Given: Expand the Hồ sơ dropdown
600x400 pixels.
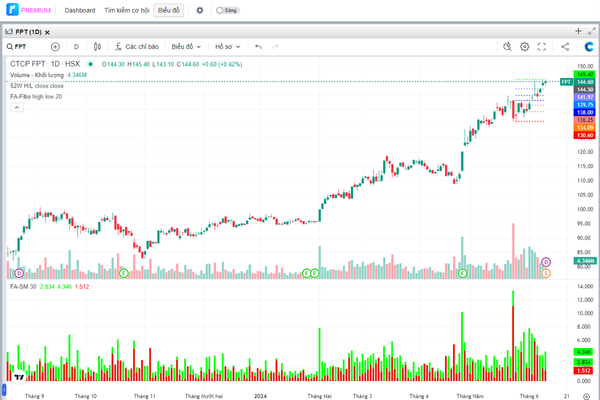Looking at the screenshot, I should pyautogui.click(x=227, y=47).
